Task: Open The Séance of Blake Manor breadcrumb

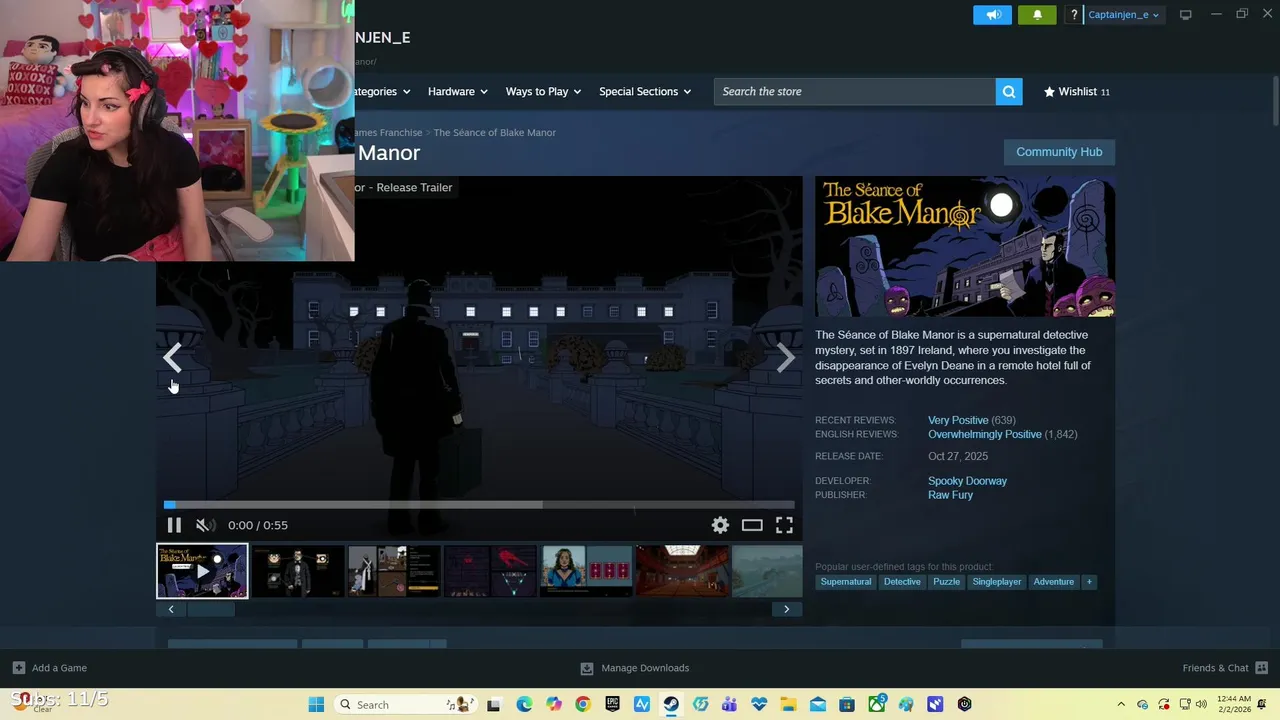Action: point(494,132)
